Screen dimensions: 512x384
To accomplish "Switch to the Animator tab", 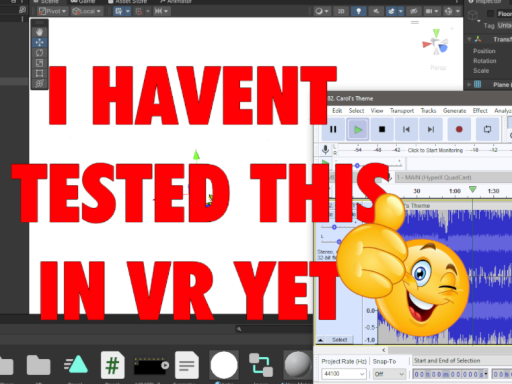I will 176,1.
